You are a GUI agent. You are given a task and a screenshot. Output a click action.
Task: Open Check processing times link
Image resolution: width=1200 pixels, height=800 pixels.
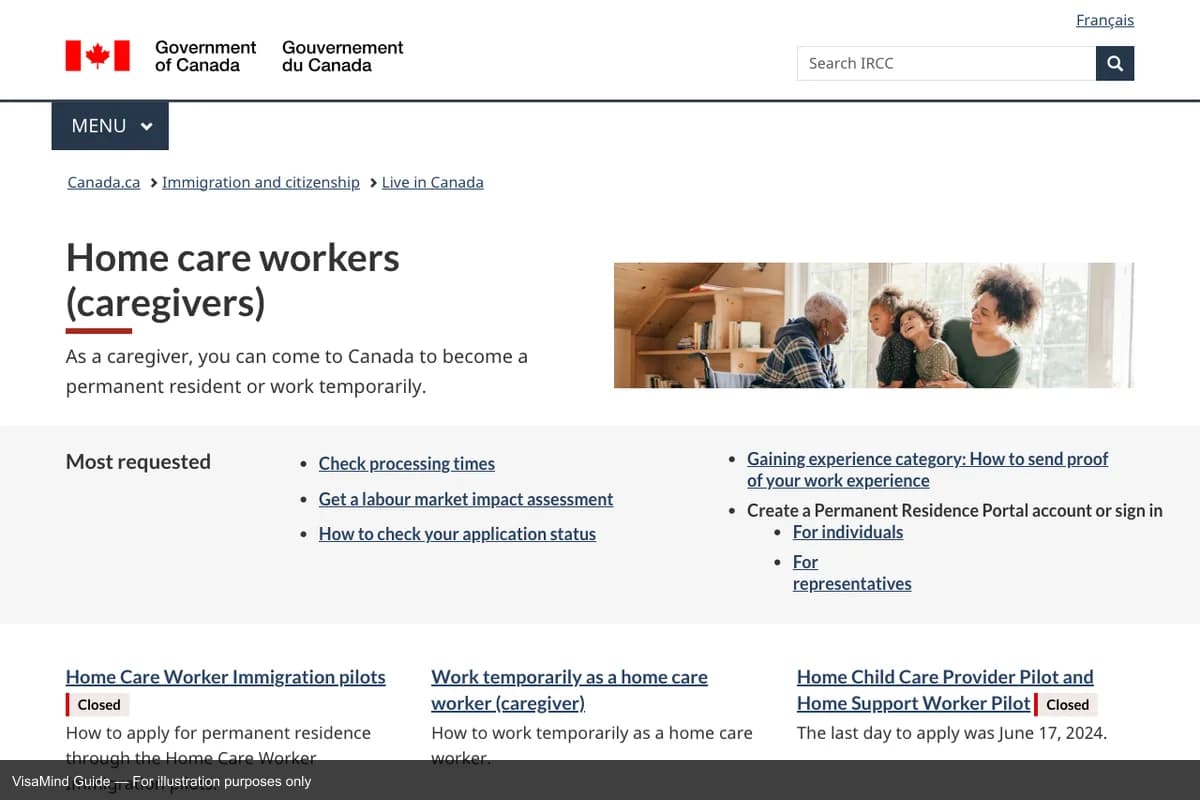pos(406,463)
